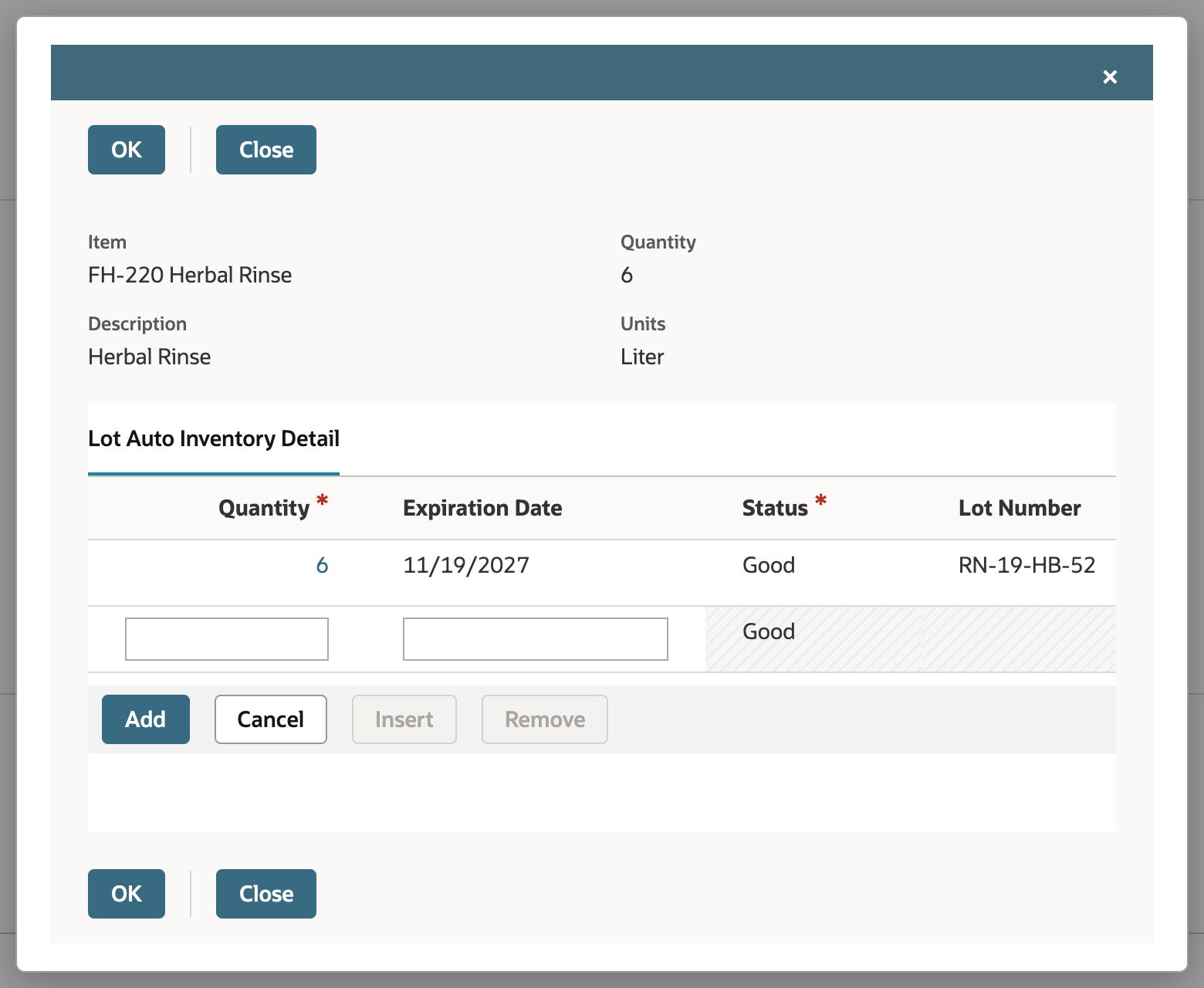Click the top Close button
This screenshot has width=1204, height=988.
pos(266,150)
